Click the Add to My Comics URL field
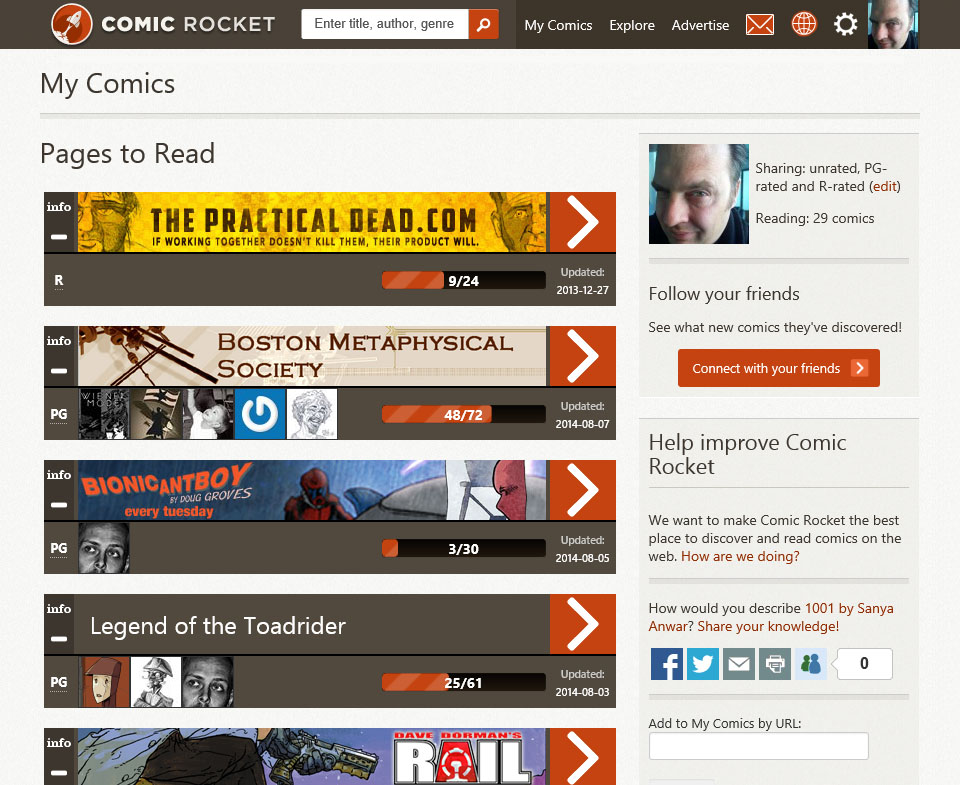The image size is (960, 785). tap(759, 746)
